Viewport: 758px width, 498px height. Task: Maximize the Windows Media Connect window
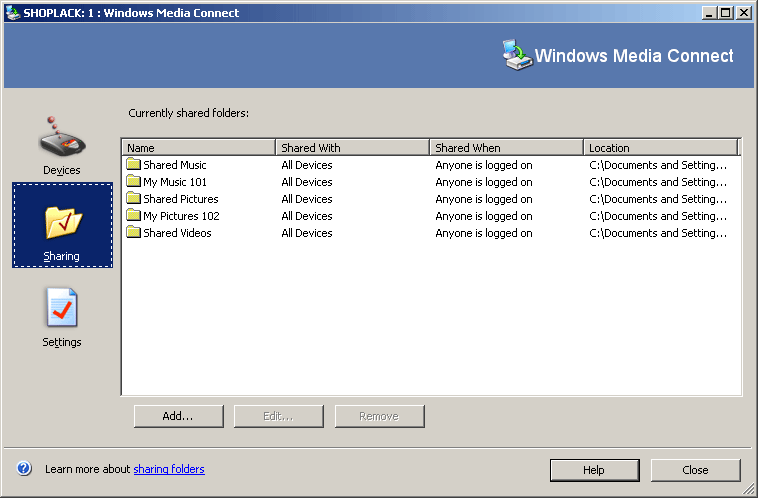[x=726, y=13]
